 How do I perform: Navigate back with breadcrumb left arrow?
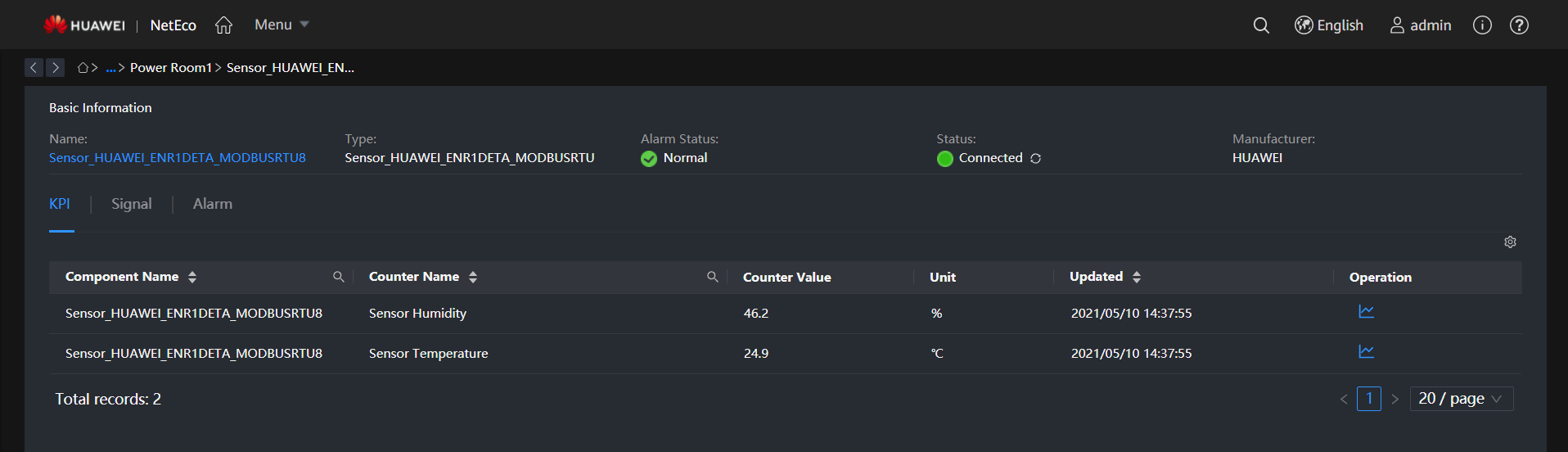pos(34,67)
